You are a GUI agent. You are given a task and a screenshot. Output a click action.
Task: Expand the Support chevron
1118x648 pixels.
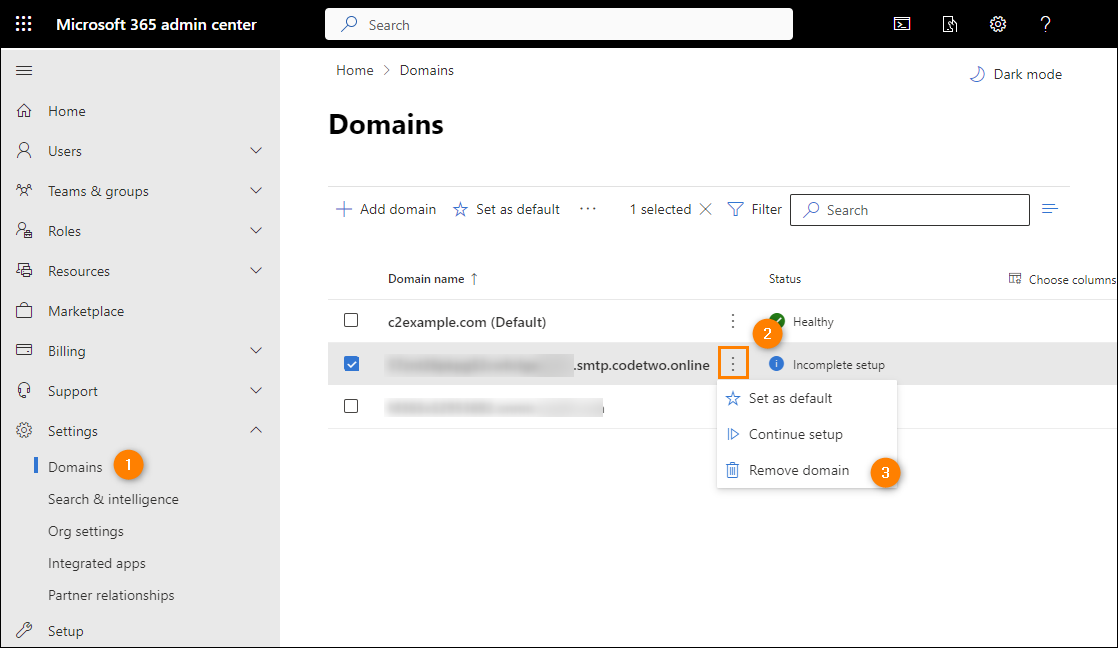coord(256,390)
